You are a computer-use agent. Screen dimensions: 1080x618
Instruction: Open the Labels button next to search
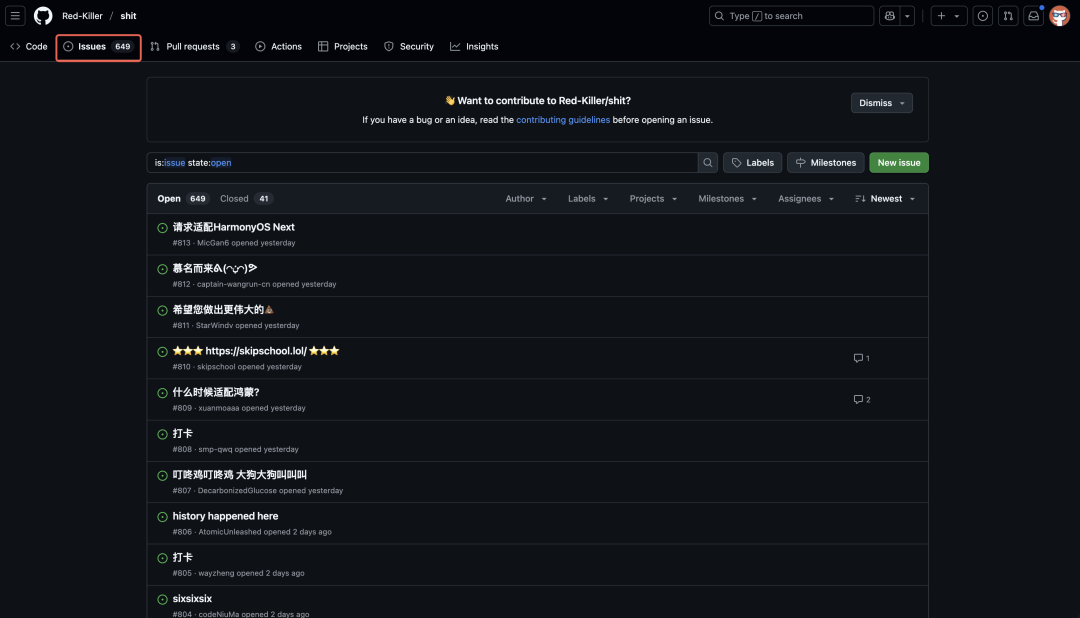pyautogui.click(x=752, y=163)
